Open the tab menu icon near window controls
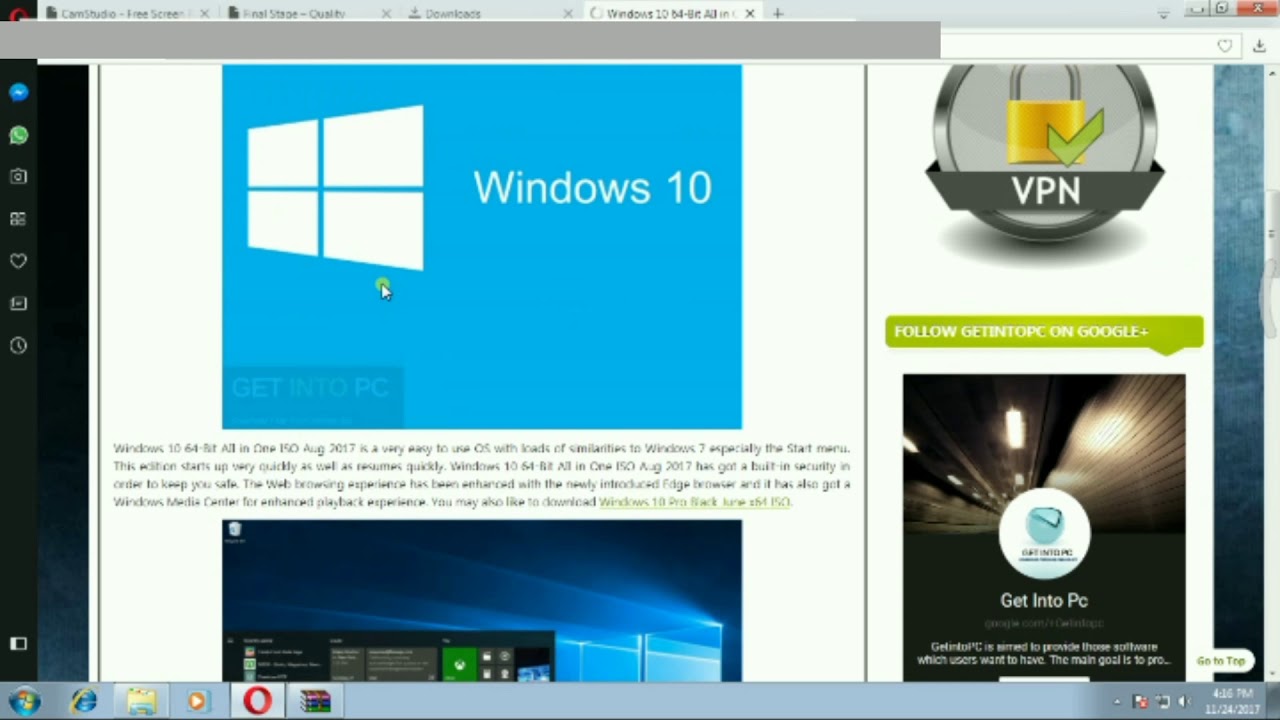Viewport: 1280px width, 720px height. 1163,14
